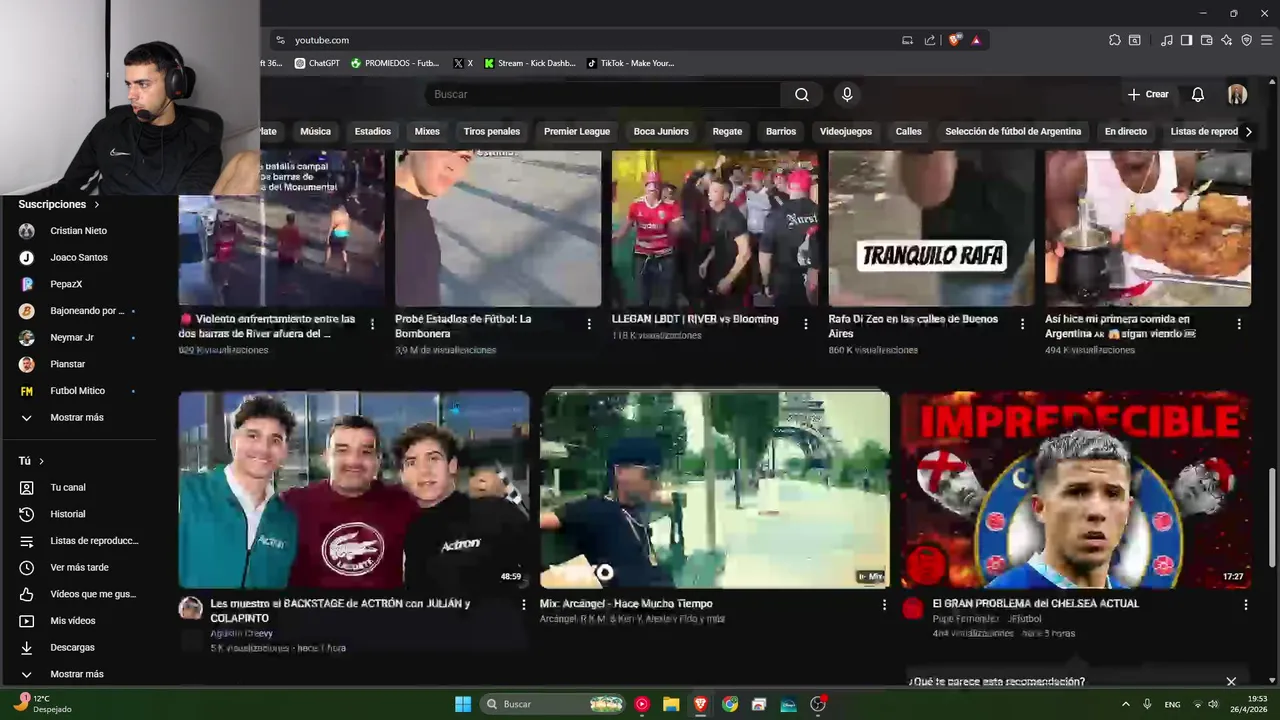
Task: Open YouTube notifications bell
Action: pos(1197,94)
